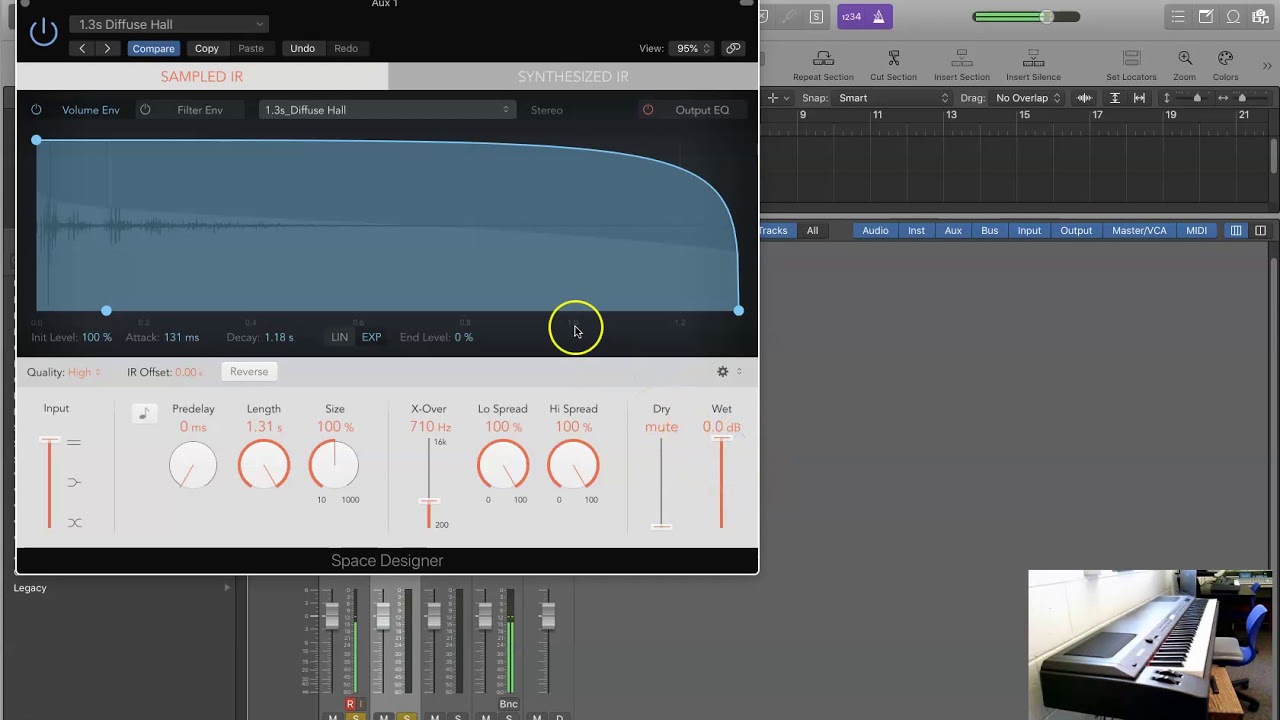Click the Input slider handle

tap(49, 440)
